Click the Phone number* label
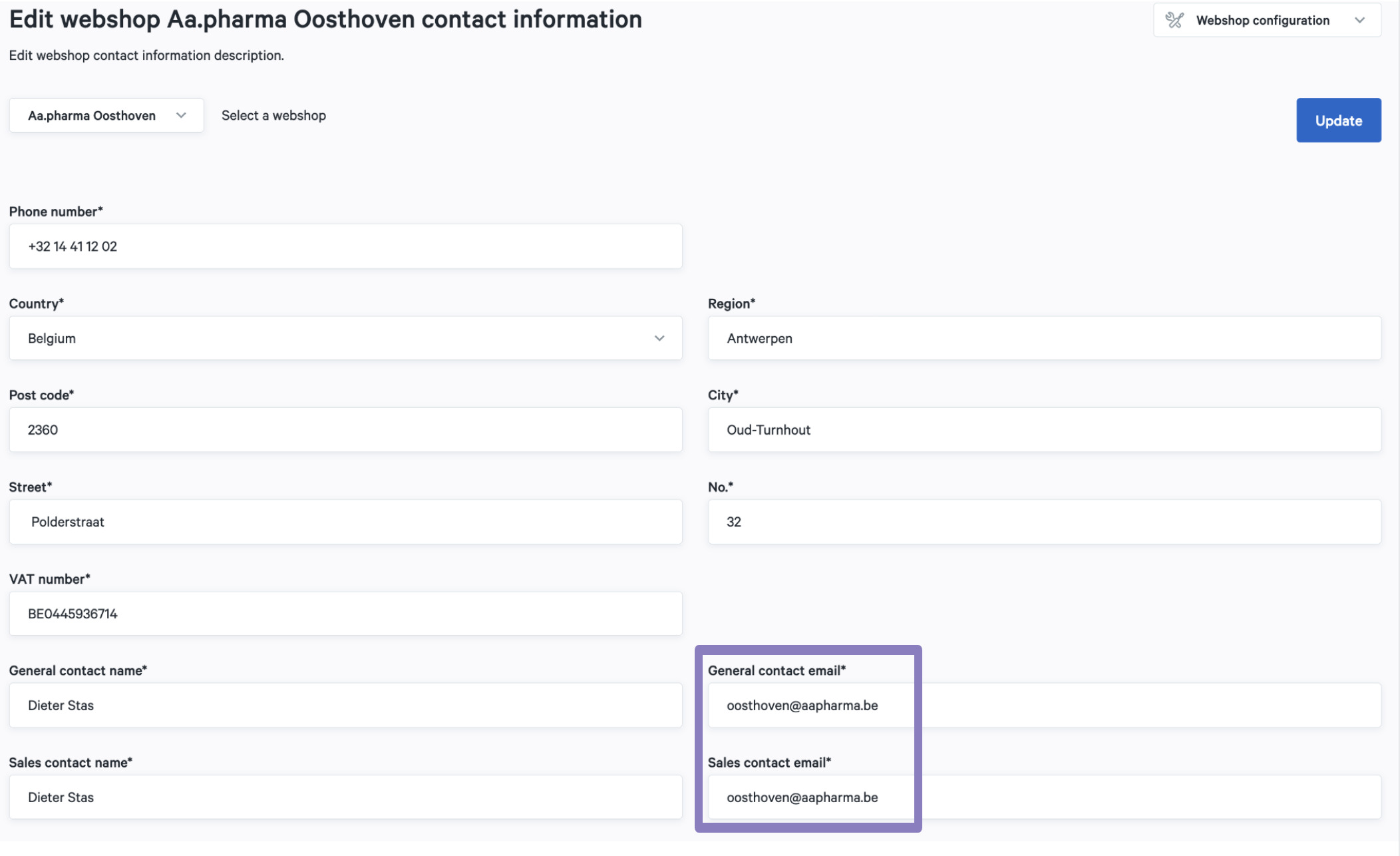The width and height of the screenshot is (1400, 856). click(56, 212)
